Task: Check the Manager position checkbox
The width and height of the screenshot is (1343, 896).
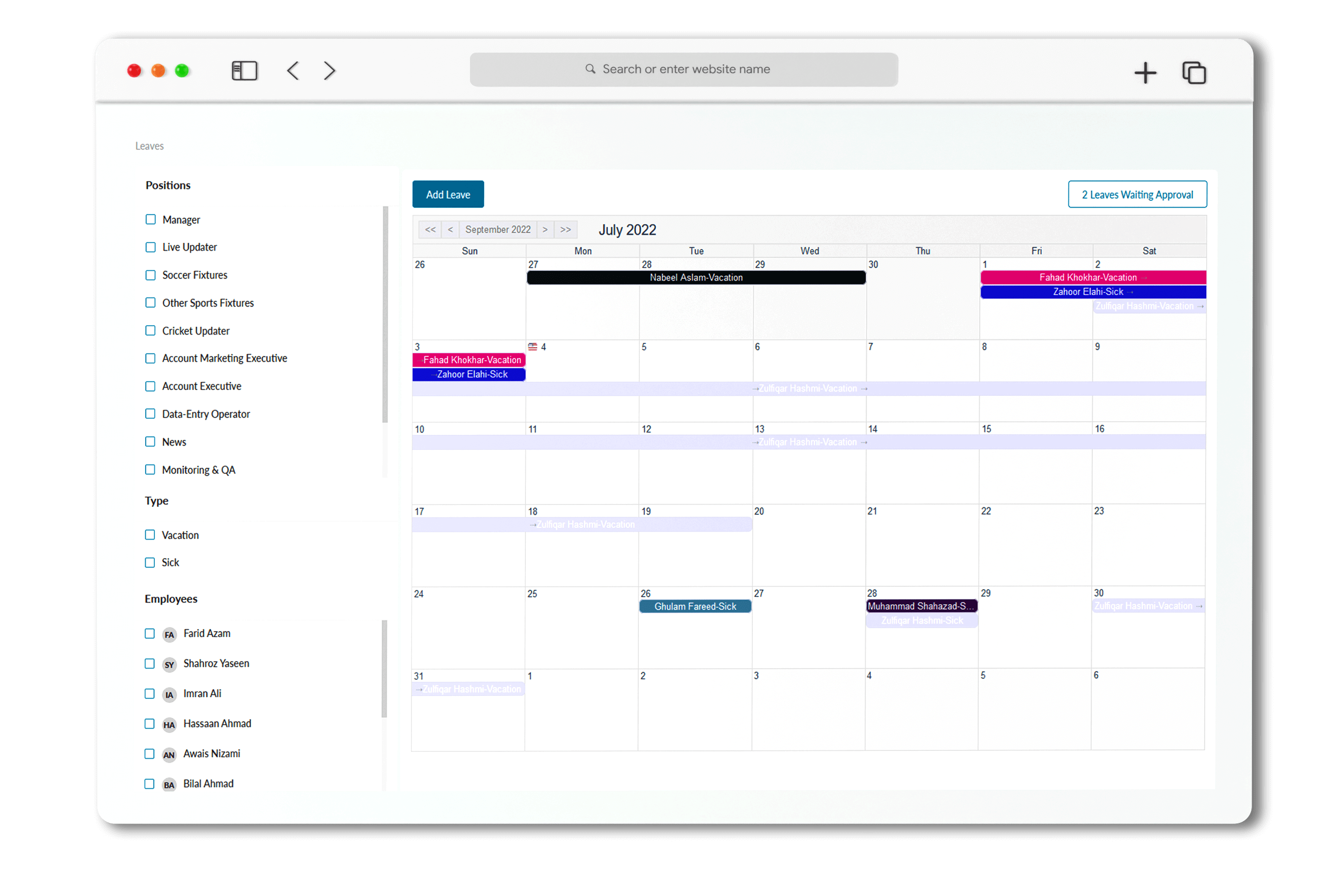Action: (151, 220)
